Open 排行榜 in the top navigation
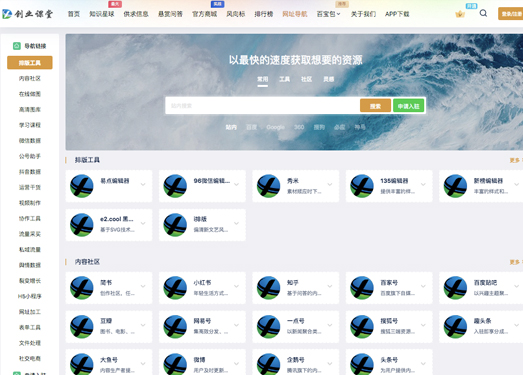Viewport: 523px width, 375px height. pos(264,14)
